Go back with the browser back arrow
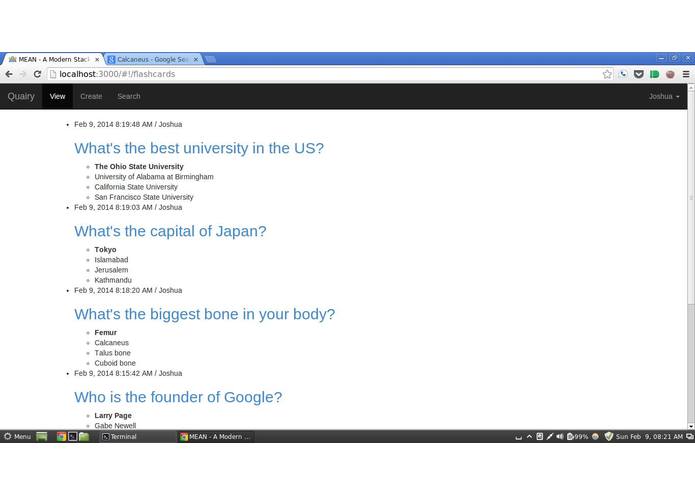 pos(9,74)
